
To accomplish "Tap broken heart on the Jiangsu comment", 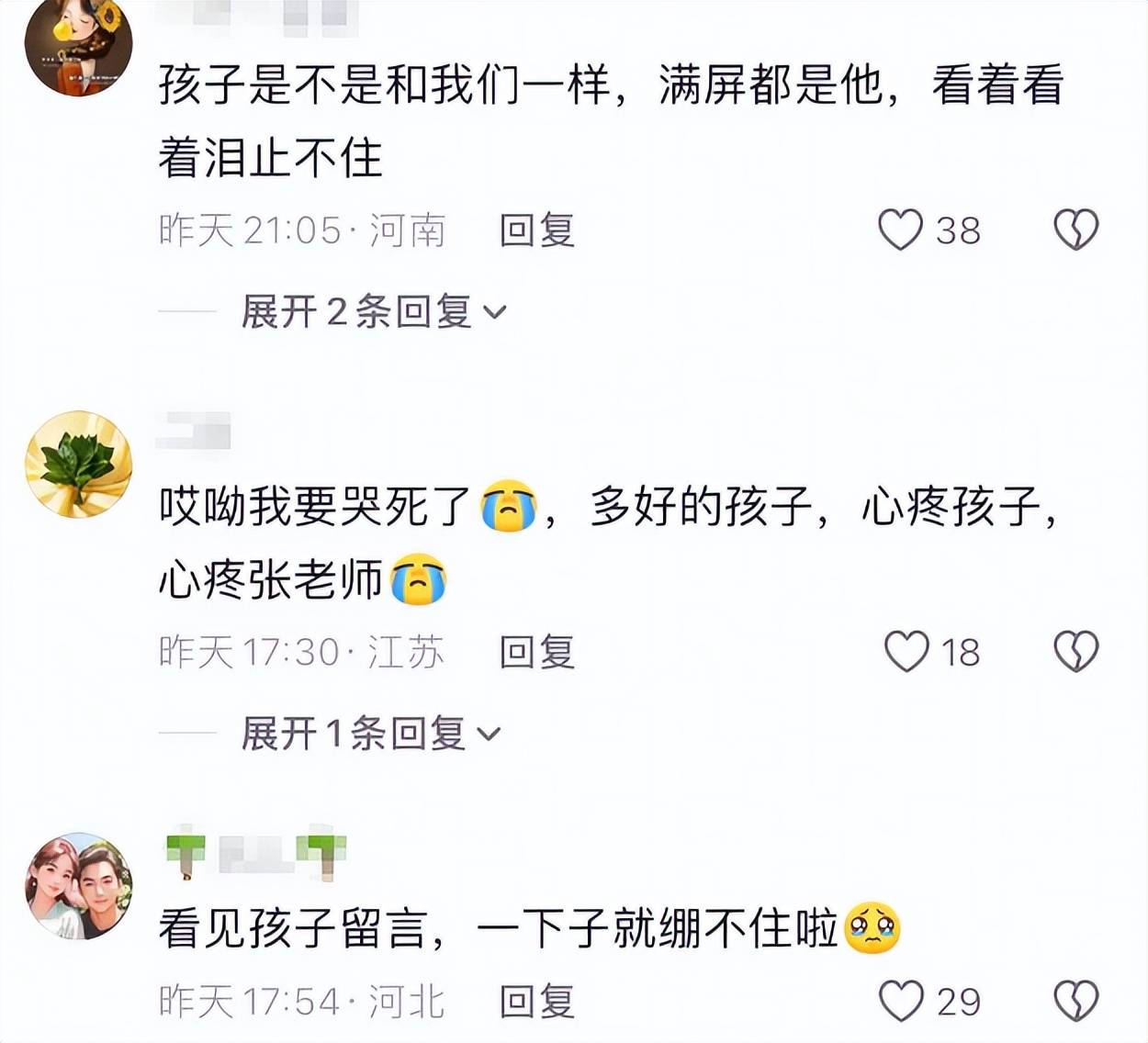I will [x=1075, y=652].
